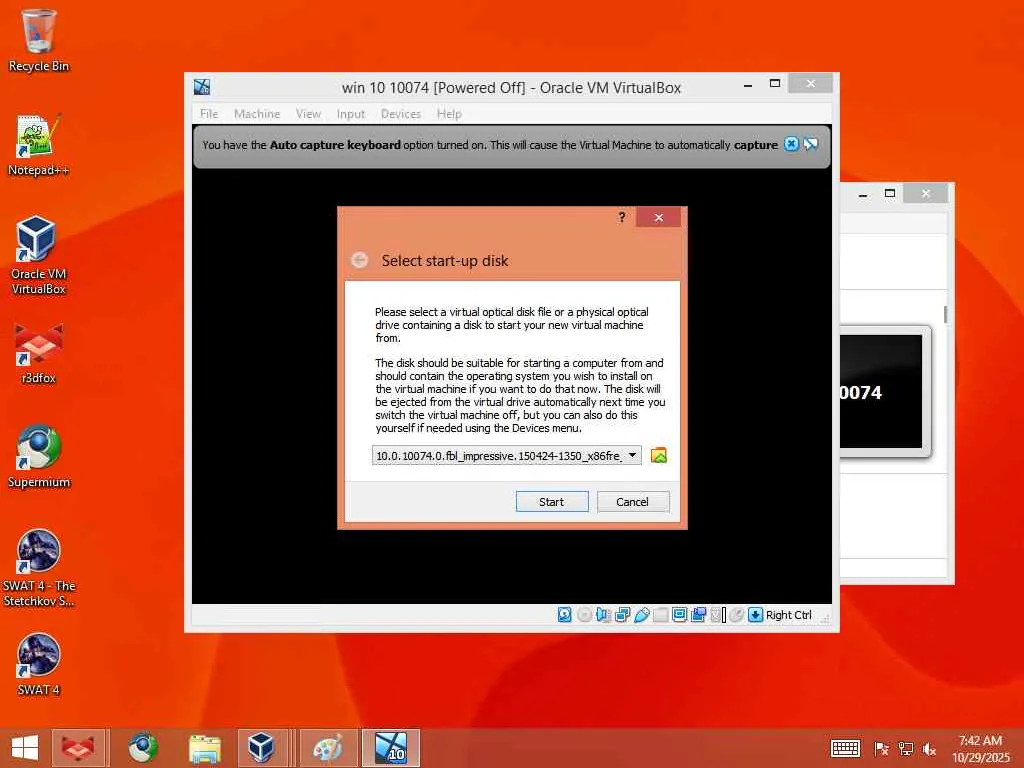This screenshot has width=1024, height=768.
Task: Click the CPU virtualization indicator in status bar
Action: coord(716,615)
